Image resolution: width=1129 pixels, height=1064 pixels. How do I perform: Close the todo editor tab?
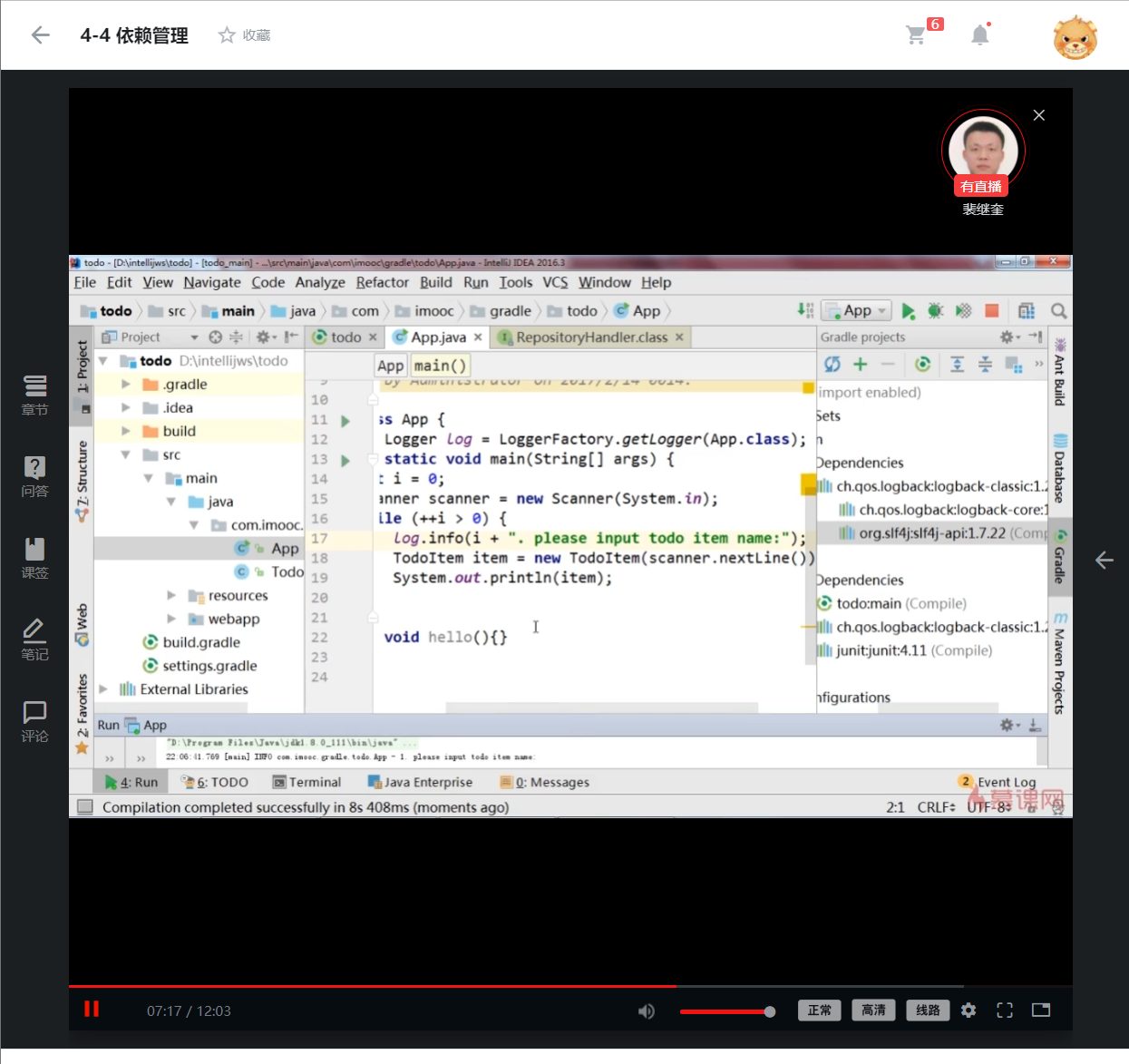click(x=372, y=337)
